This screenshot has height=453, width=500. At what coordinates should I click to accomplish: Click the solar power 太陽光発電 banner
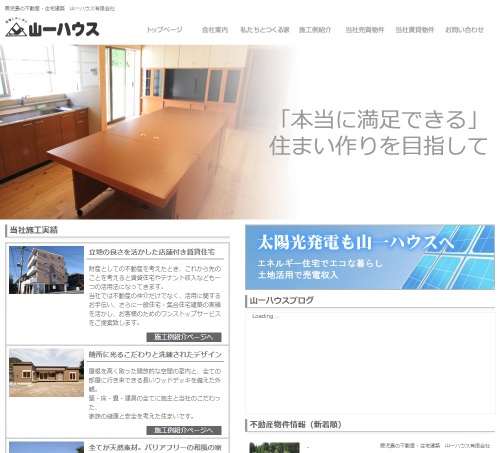[x=370, y=257]
